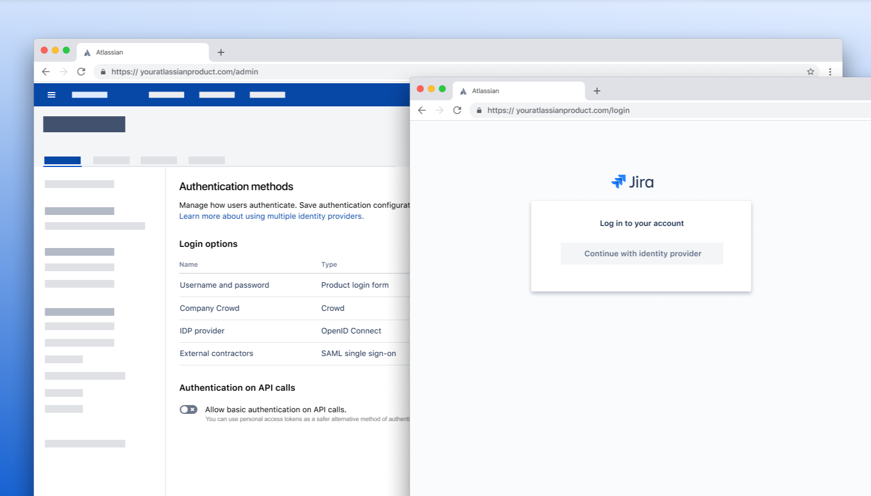The height and width of the screenshot is (496, 871).
Task: Open a new tab in the login window
Action: click(597, 91)
